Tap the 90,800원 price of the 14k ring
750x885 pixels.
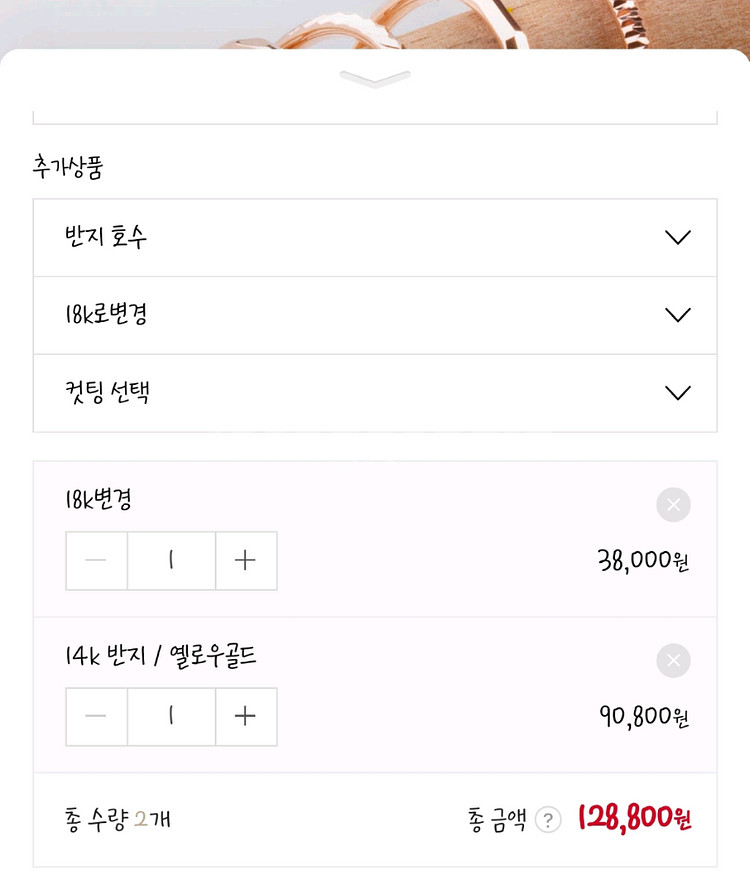[x=644, y=717]
